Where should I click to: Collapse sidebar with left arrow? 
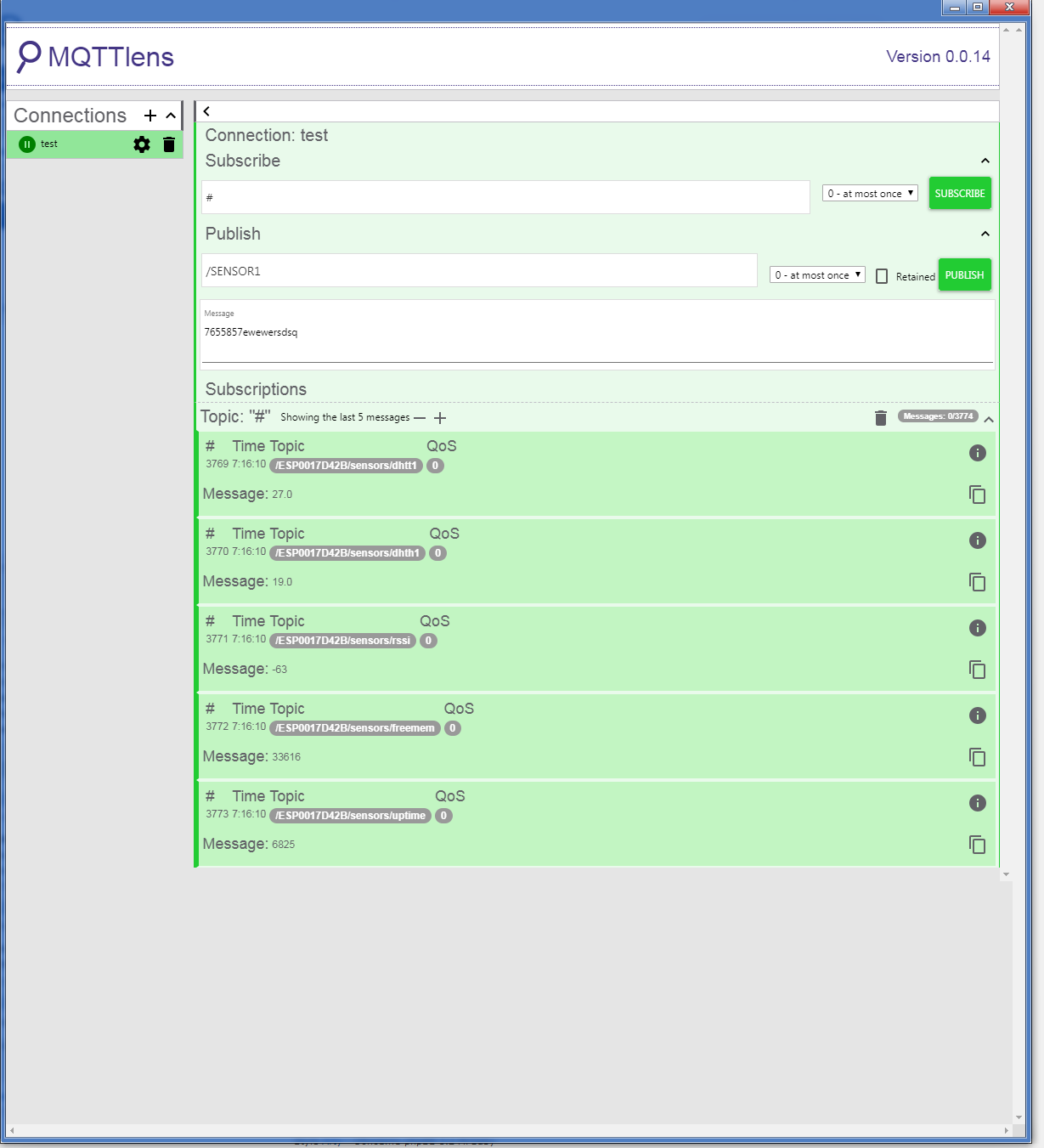[x=206, y=111]
